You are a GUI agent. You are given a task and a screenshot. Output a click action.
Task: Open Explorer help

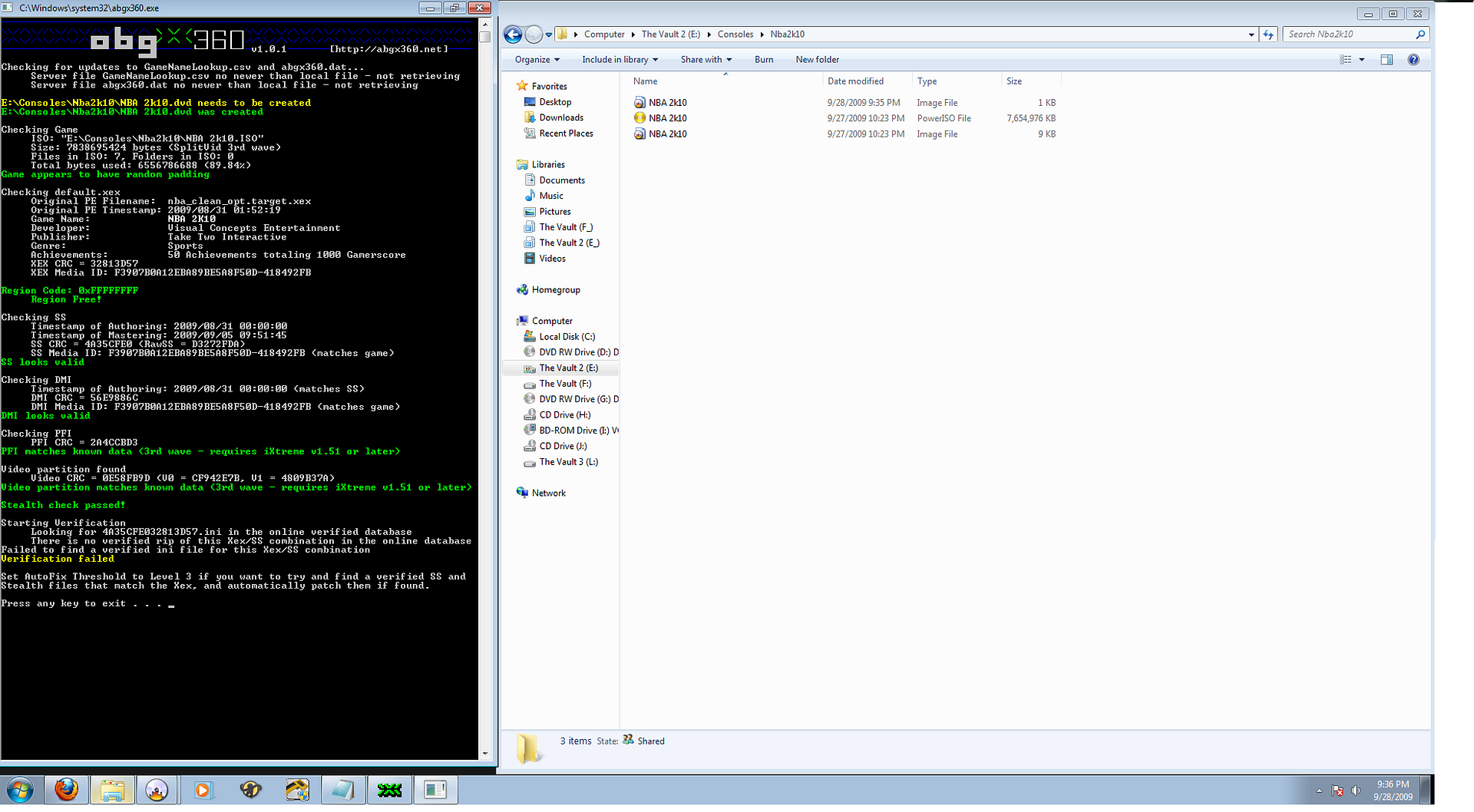click(1413, 60)
